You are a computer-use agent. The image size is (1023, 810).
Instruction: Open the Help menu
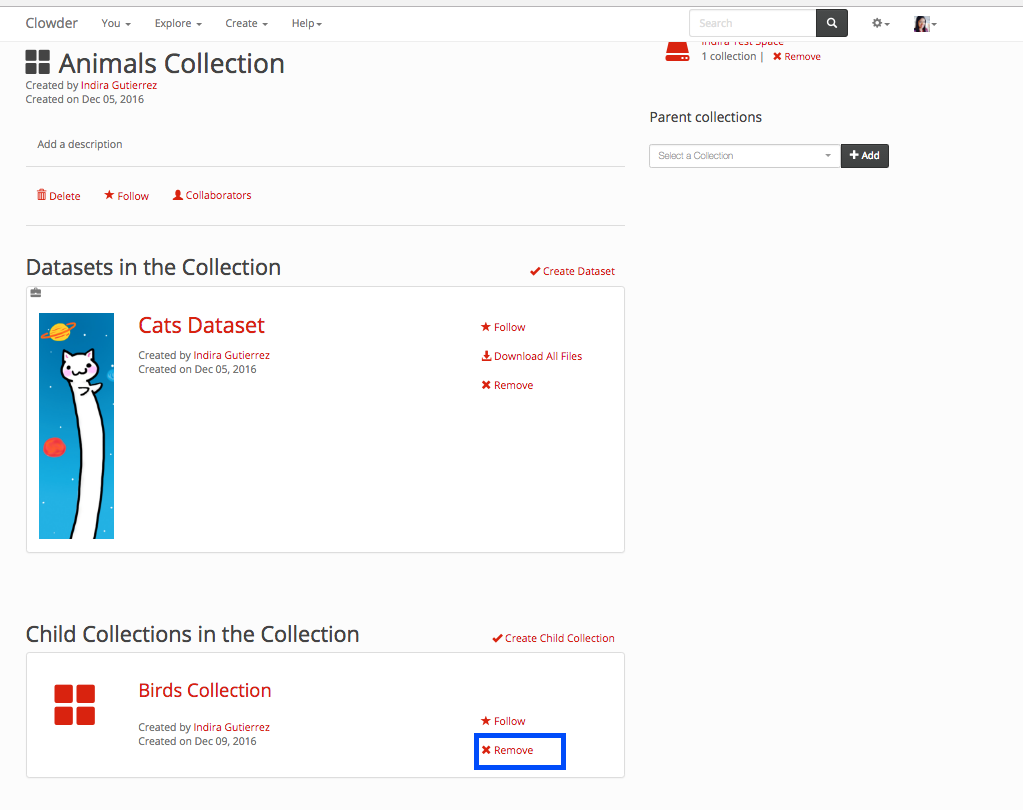point(306,23)
